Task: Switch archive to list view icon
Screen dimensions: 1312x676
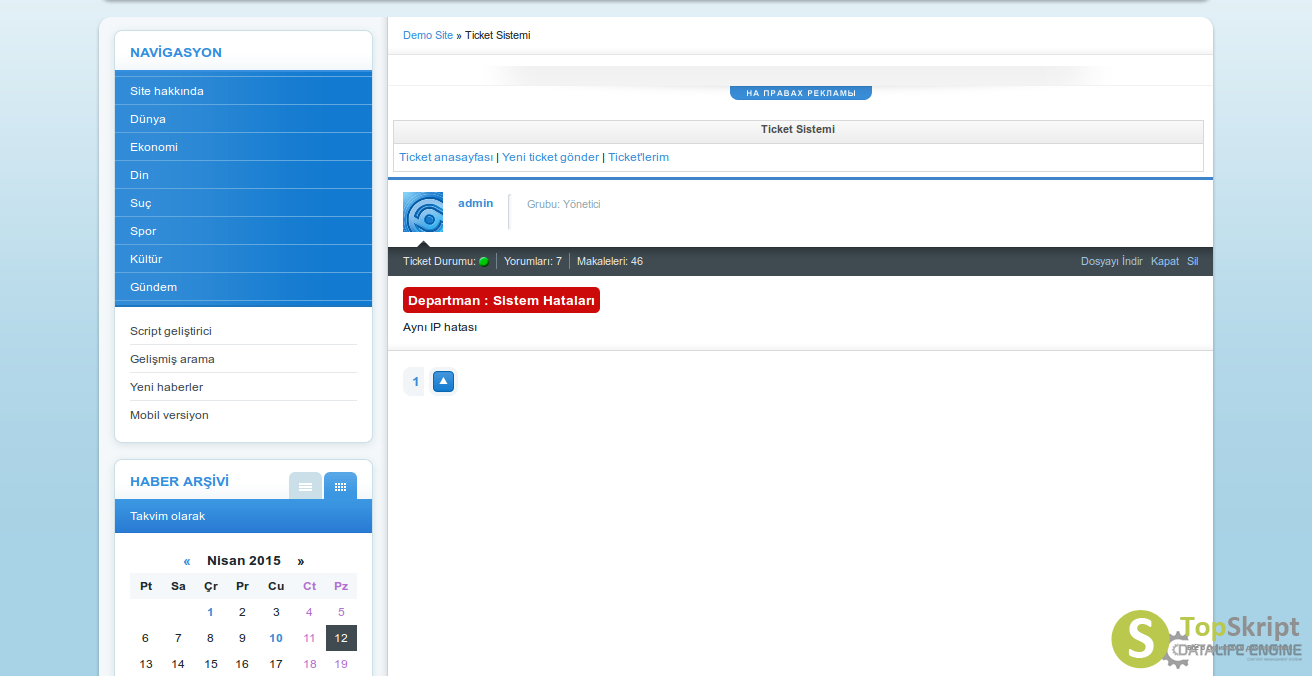Action: (305, 487)
